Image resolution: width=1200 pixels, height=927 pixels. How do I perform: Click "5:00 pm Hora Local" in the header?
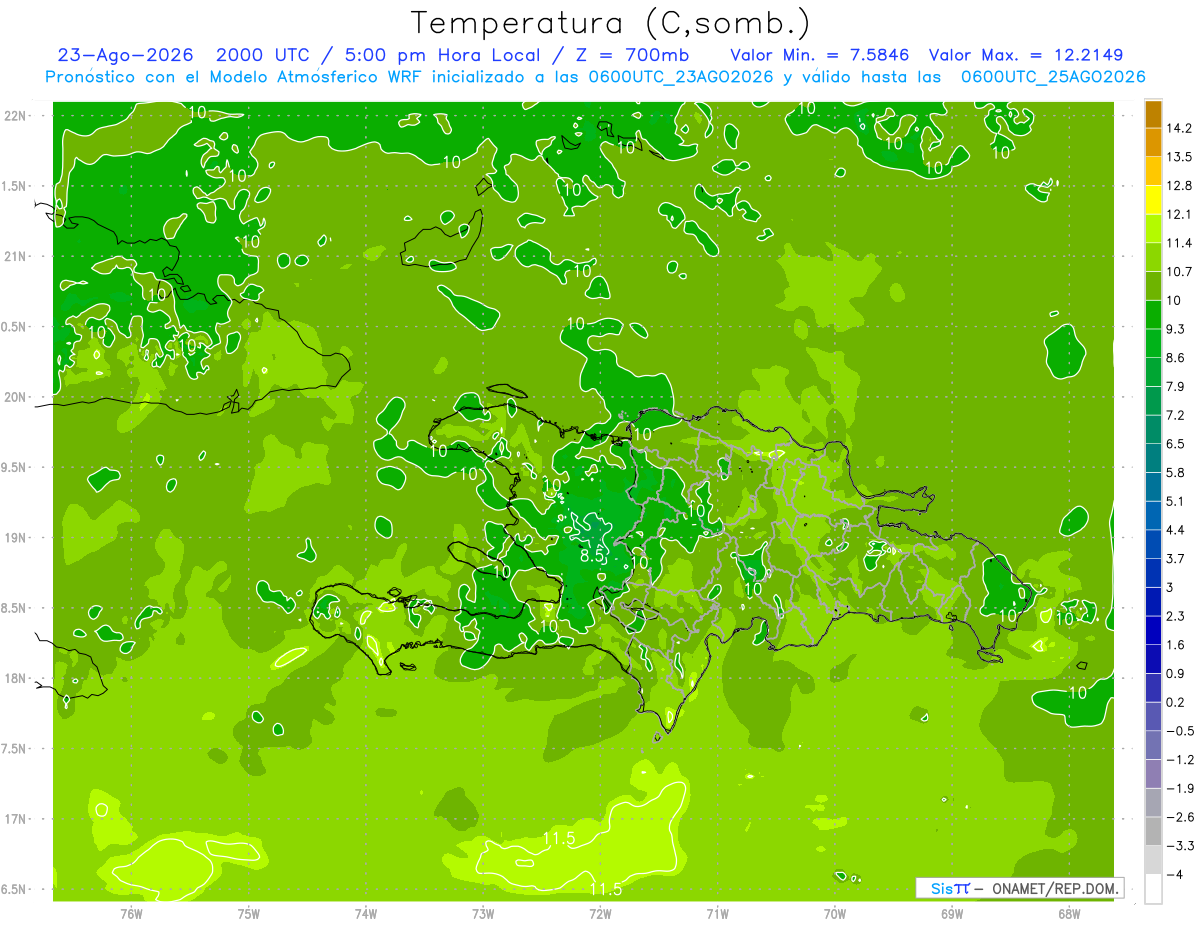click(443, 55)
